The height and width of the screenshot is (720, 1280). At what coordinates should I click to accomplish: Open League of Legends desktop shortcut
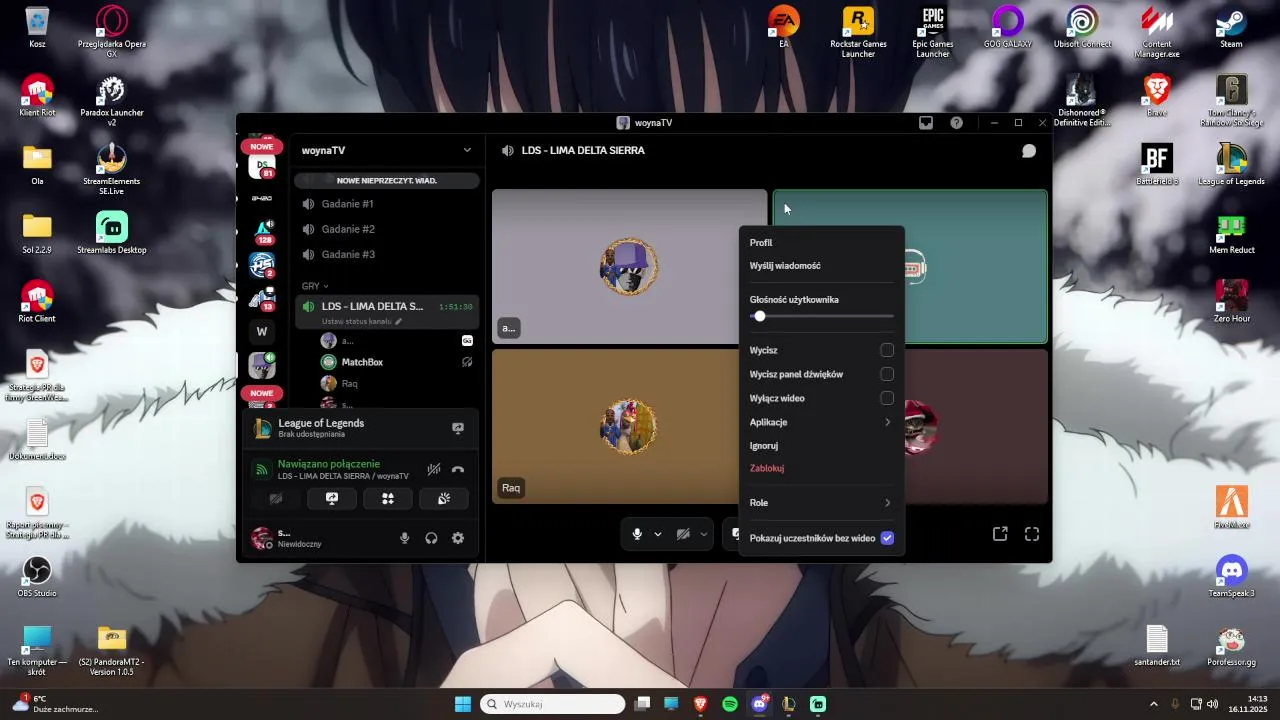click(x=1231, y=165)
